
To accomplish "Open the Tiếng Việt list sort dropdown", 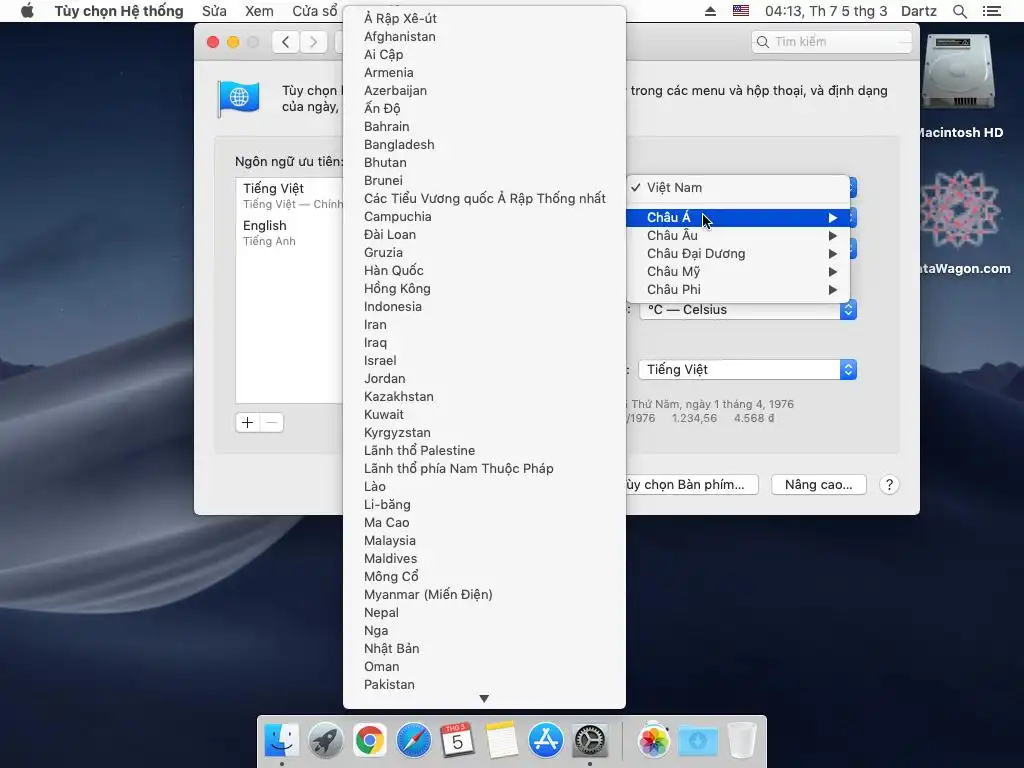I will coord(748,370).
